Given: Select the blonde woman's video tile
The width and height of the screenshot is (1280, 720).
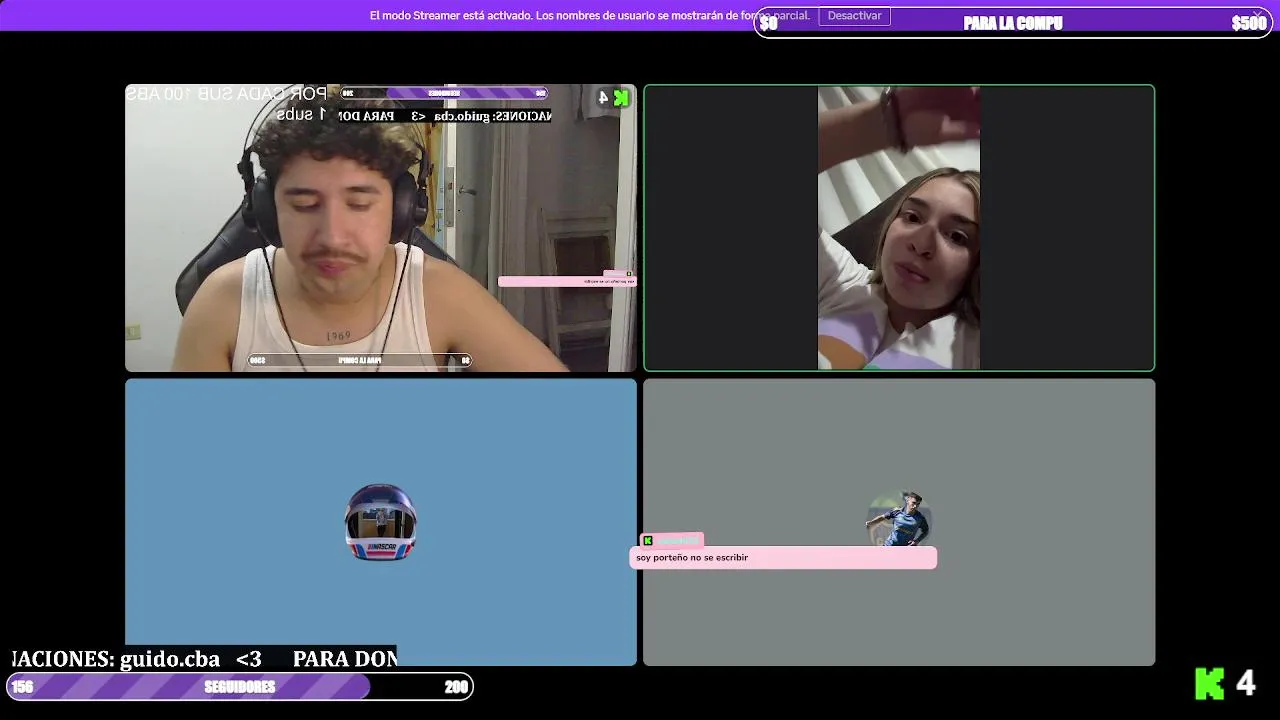Looking at the screenshot, I should click(x=899, y=228).
